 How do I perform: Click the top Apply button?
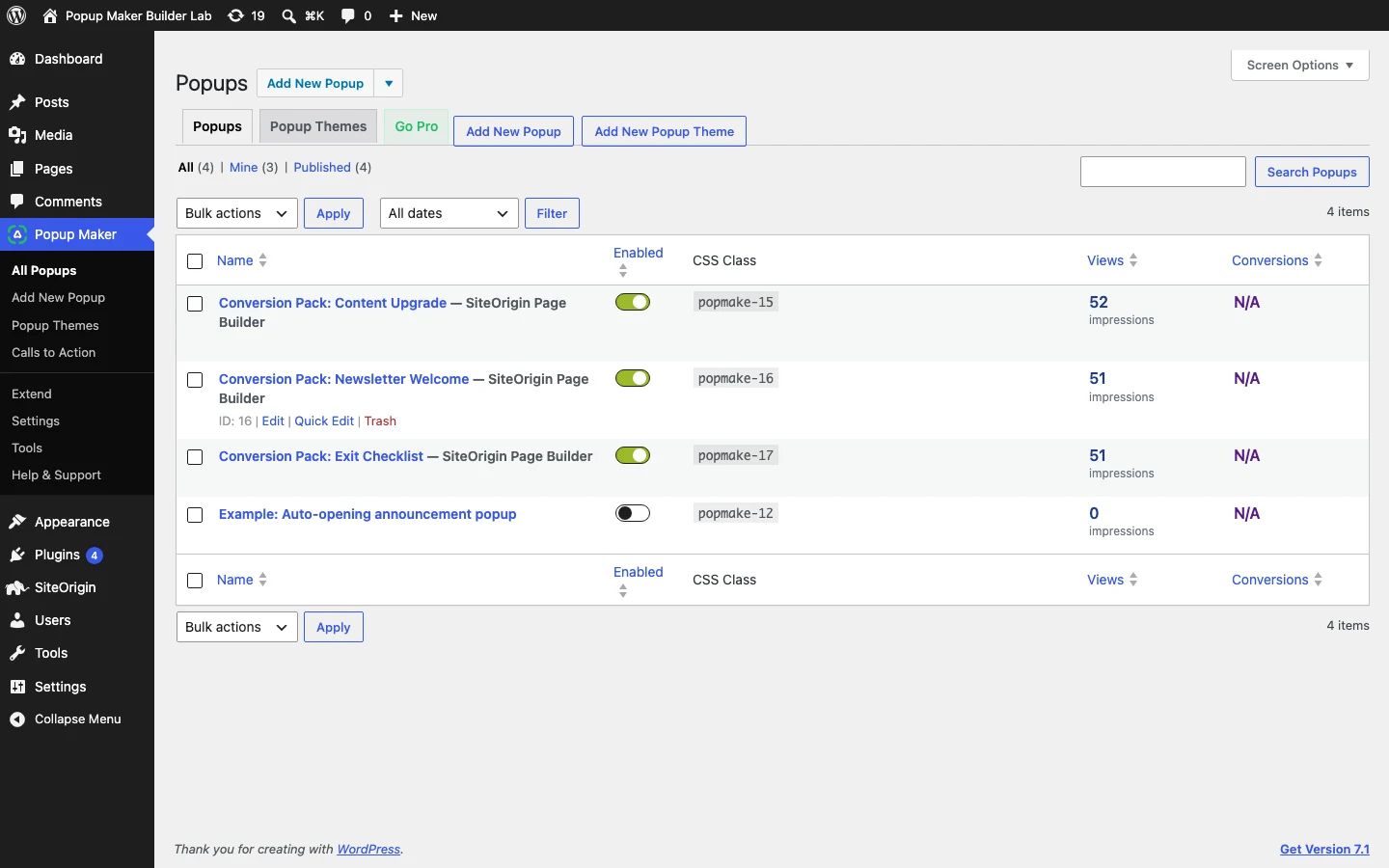pyautogui.click(x=334, y=213)
